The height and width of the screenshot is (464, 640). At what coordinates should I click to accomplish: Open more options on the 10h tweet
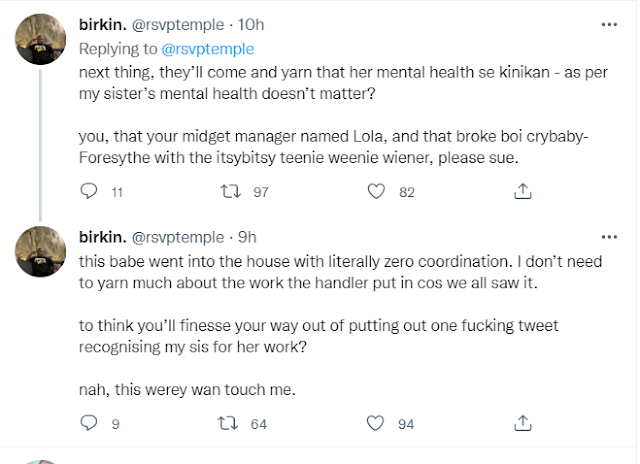tap(608, 23)
